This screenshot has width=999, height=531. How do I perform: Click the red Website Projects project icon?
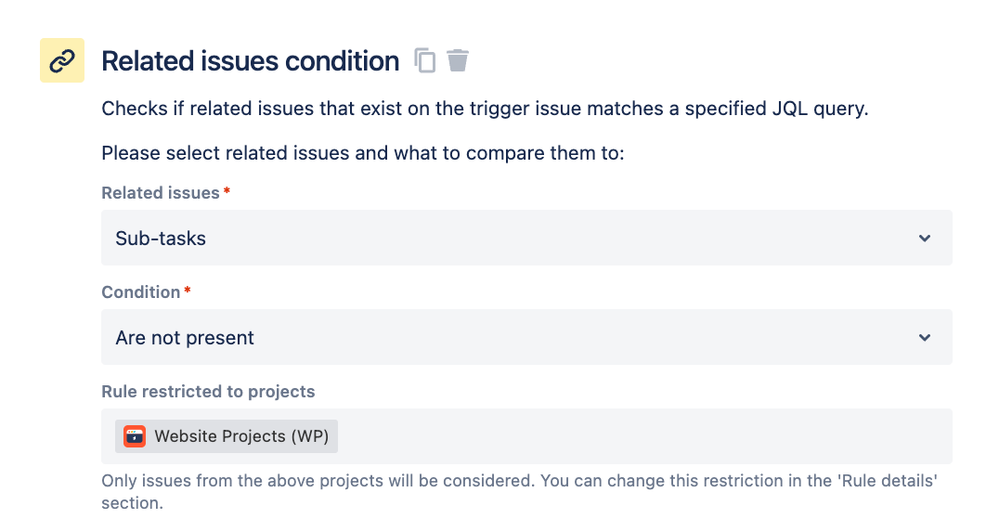click(134, 436)
